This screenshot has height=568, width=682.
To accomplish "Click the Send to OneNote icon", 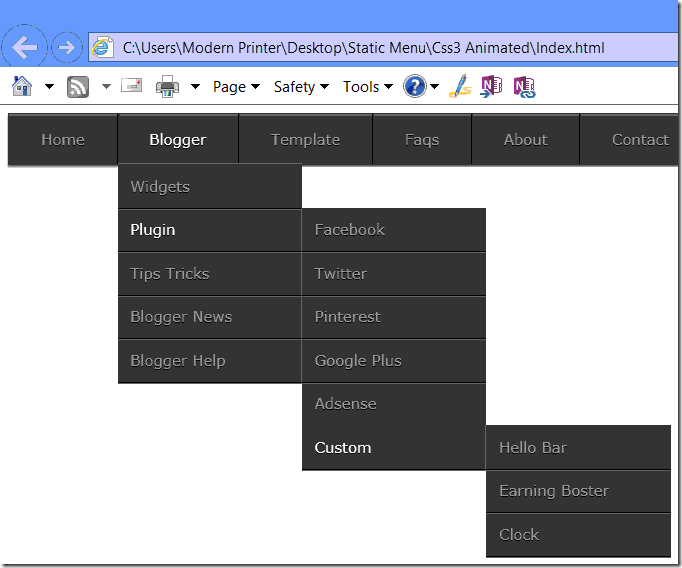I will click(491, 86).
